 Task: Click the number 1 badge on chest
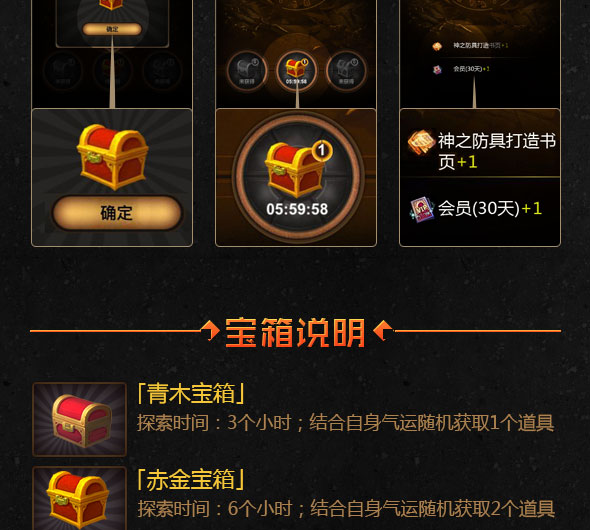322,150
